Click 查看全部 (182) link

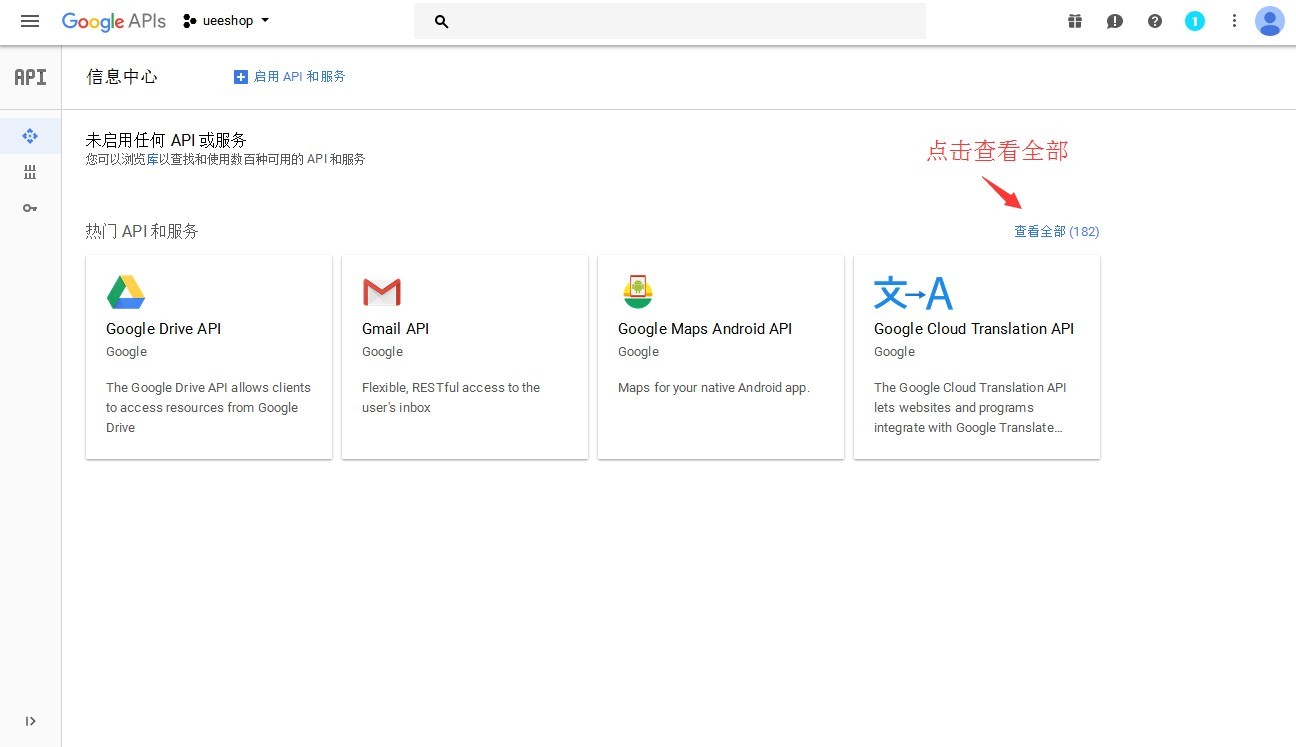tap(1056, 231)
